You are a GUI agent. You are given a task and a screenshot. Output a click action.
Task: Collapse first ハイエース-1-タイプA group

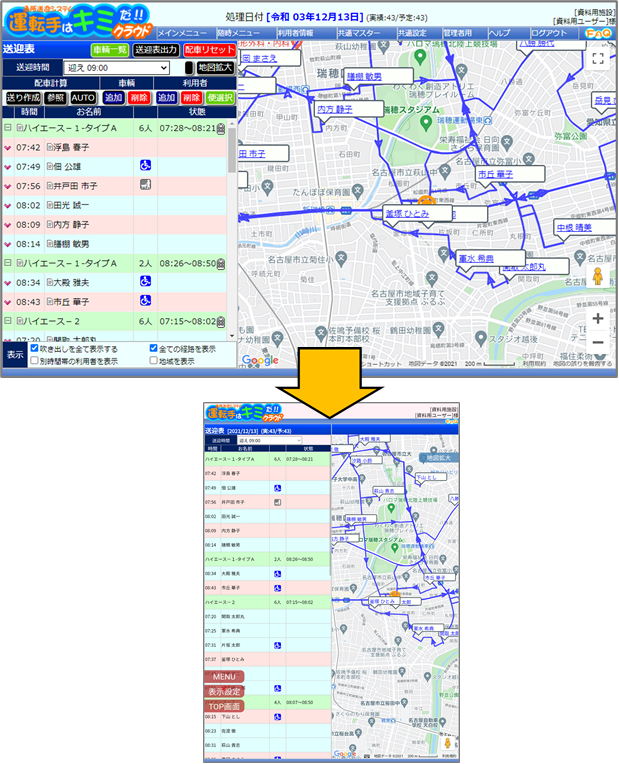(7, 128)
